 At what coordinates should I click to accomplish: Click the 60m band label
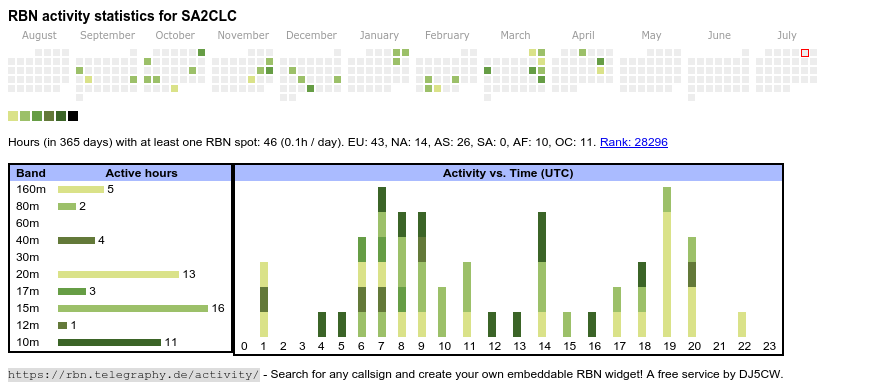(x=28, y=223)
